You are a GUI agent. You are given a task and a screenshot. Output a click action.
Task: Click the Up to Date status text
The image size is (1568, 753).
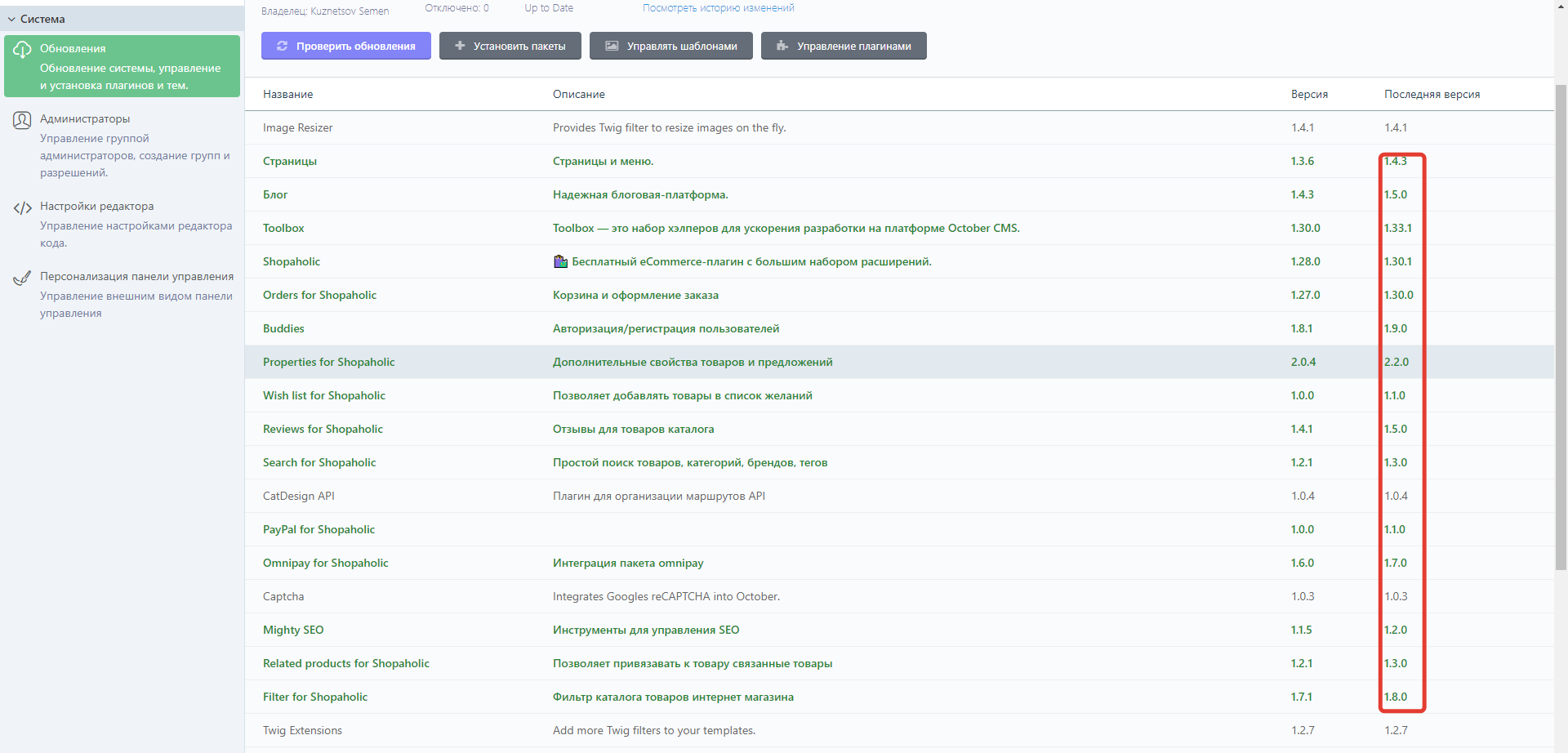pos(549,8)
